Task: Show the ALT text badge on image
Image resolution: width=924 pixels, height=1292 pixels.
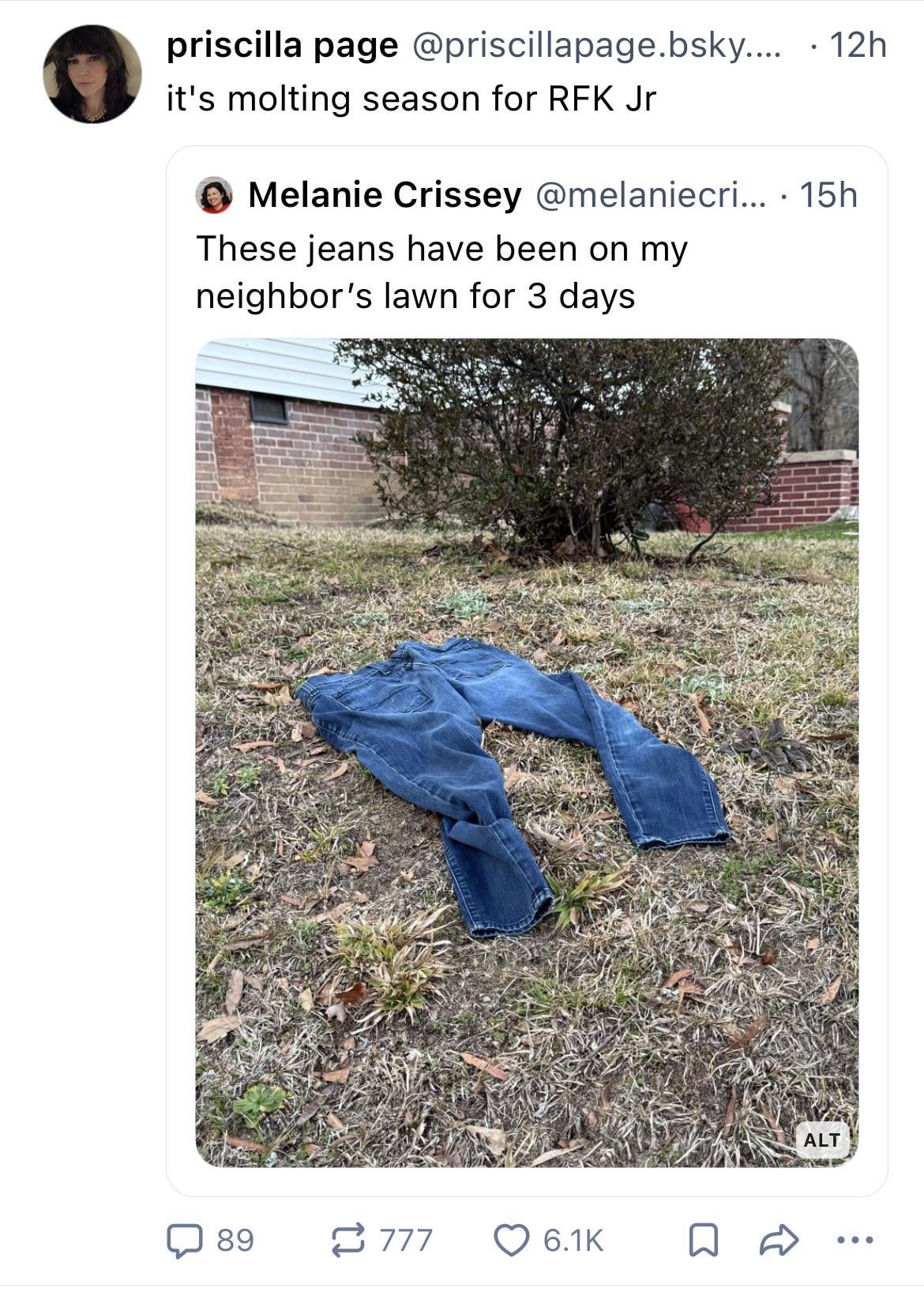Action: tap(822, 1139)
